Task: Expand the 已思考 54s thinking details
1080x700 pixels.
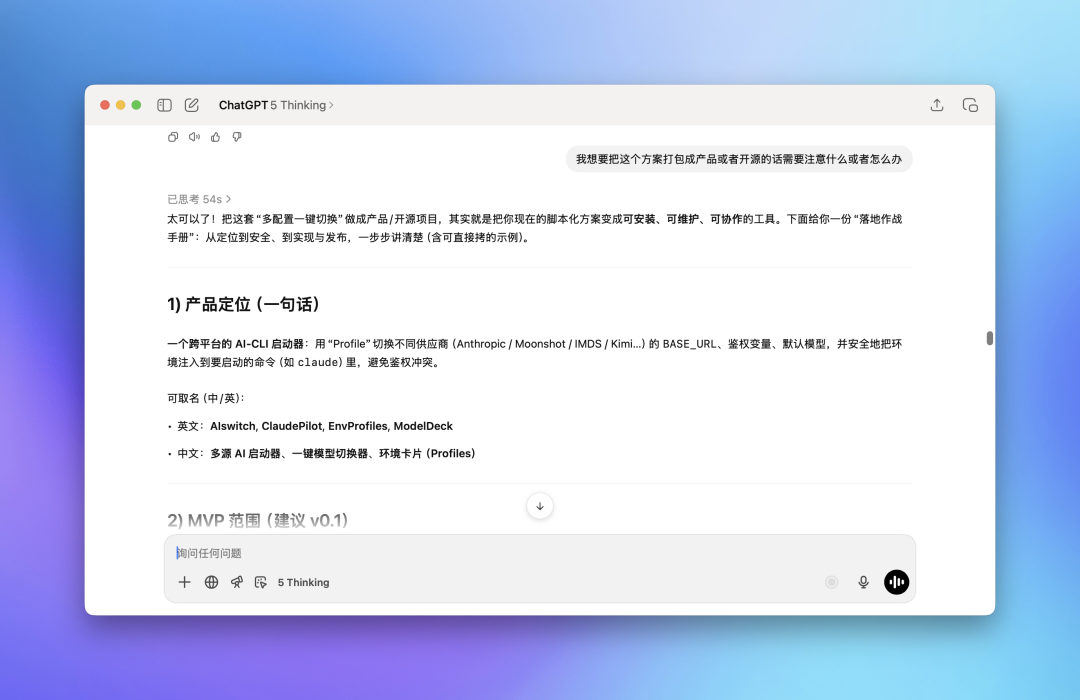Action: point(199,199)
